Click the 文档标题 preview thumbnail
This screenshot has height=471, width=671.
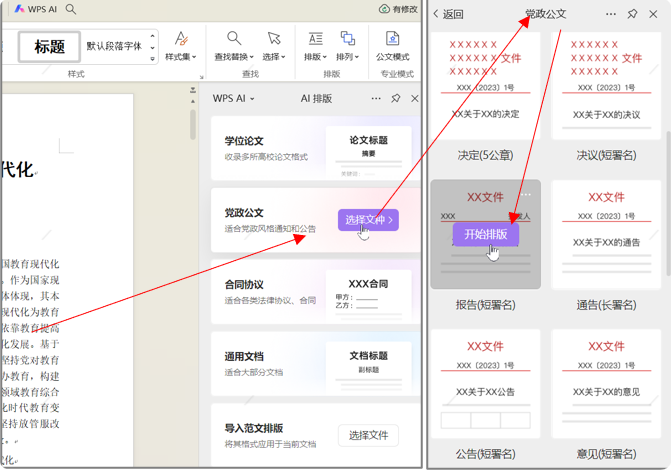coord(368,368)
